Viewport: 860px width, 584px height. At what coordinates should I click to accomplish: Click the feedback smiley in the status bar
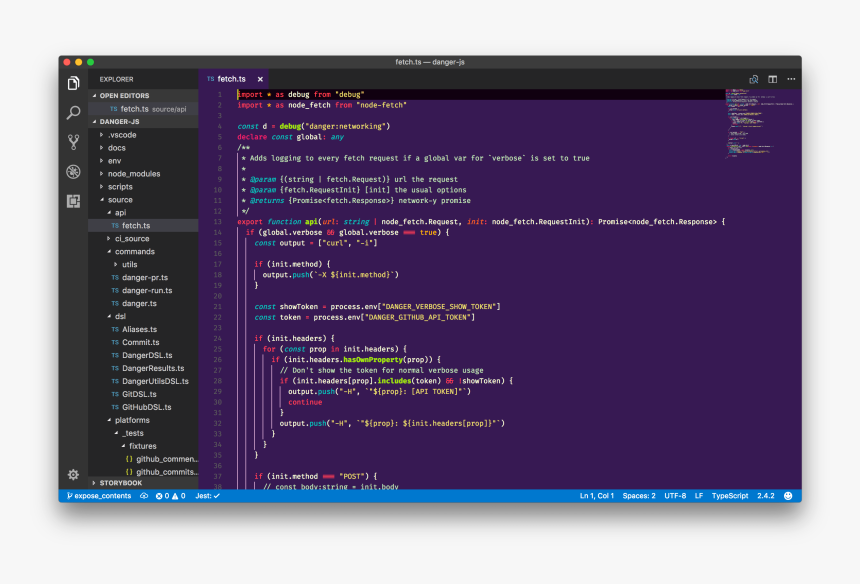(x=787, y=495)
